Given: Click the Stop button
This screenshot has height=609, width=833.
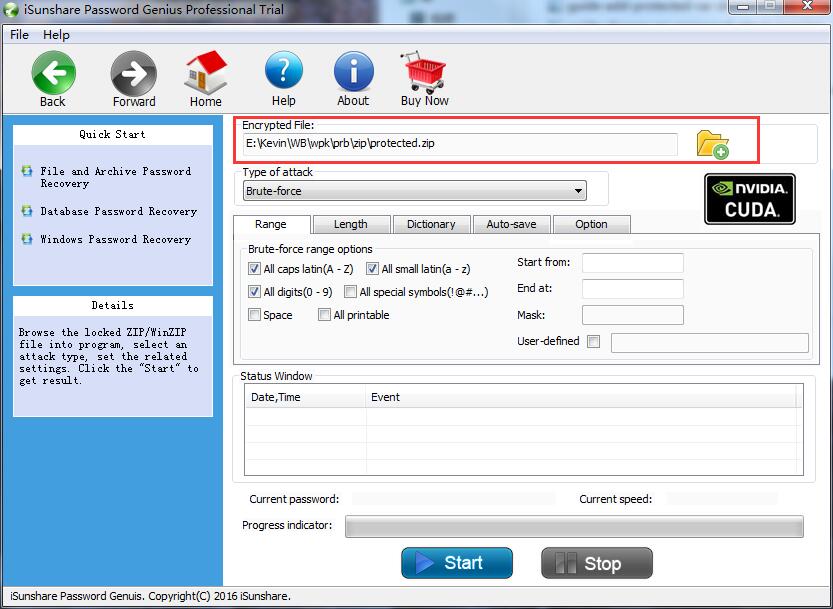Looking at the screenshot, I should (597, 563).
